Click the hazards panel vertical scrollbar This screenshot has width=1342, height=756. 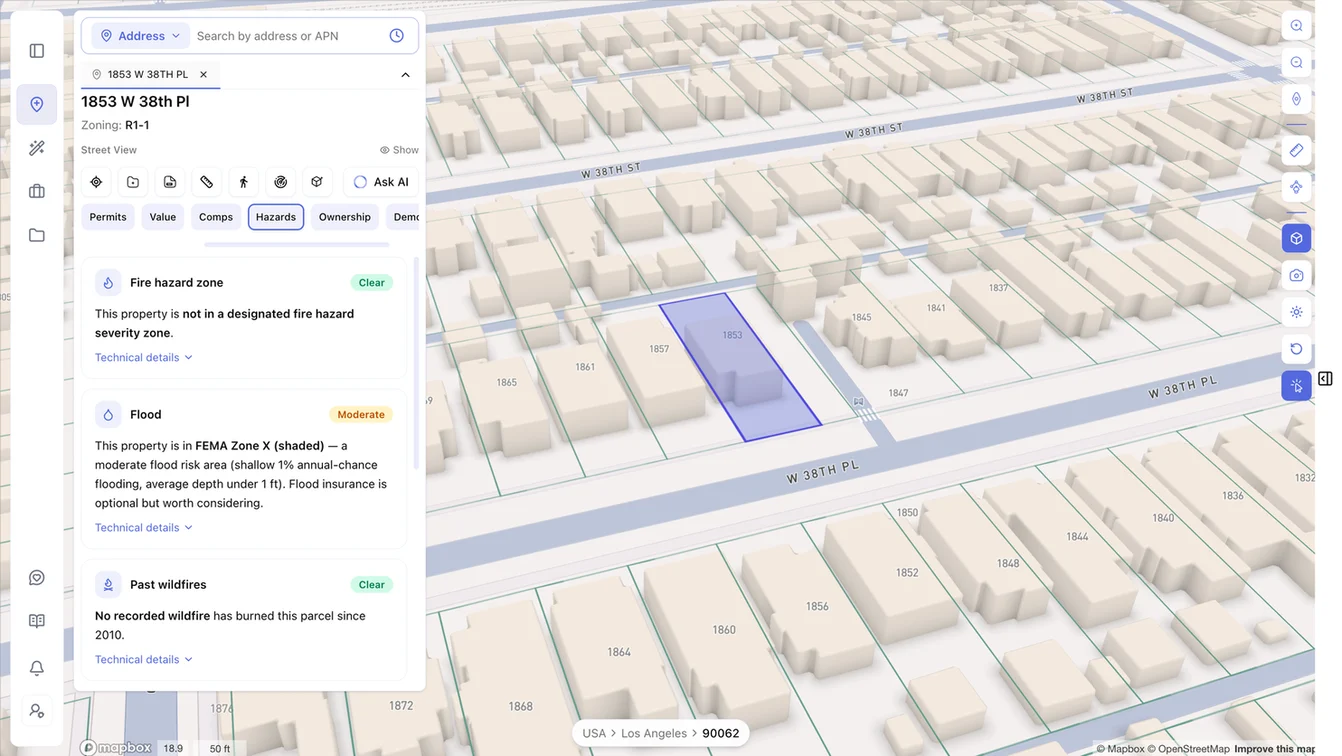(417, 364)
